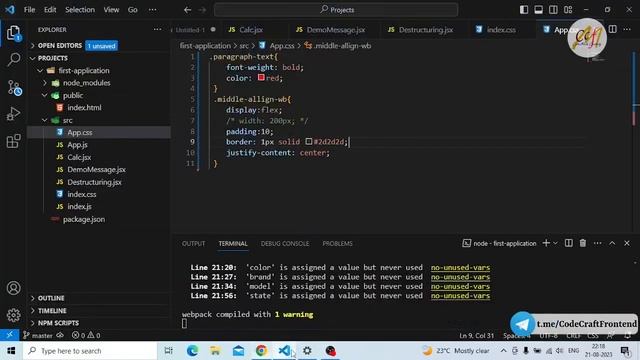Image resolution: width=640 pixels, height=360 pixels.
Task: Open editor more actions ellipsis
Action: point(627,29)
